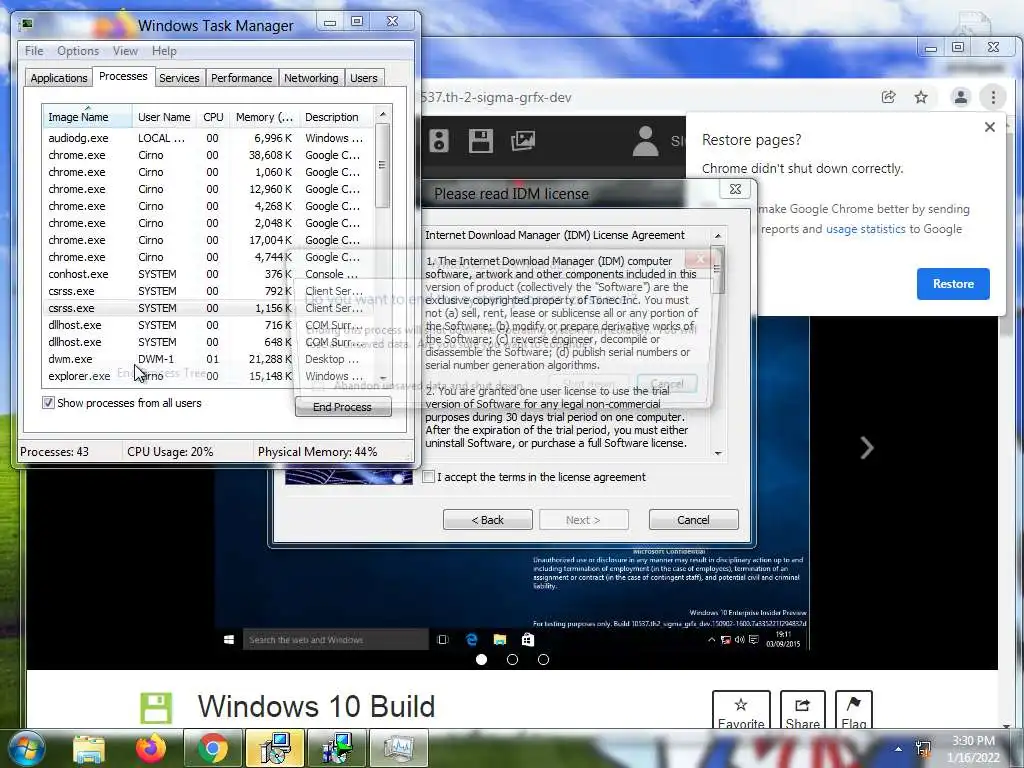Image resolution: width=1024 pixels, height=768 pixels.
Task: Open File Explorer from the taskbar
Action: (89, 748)
